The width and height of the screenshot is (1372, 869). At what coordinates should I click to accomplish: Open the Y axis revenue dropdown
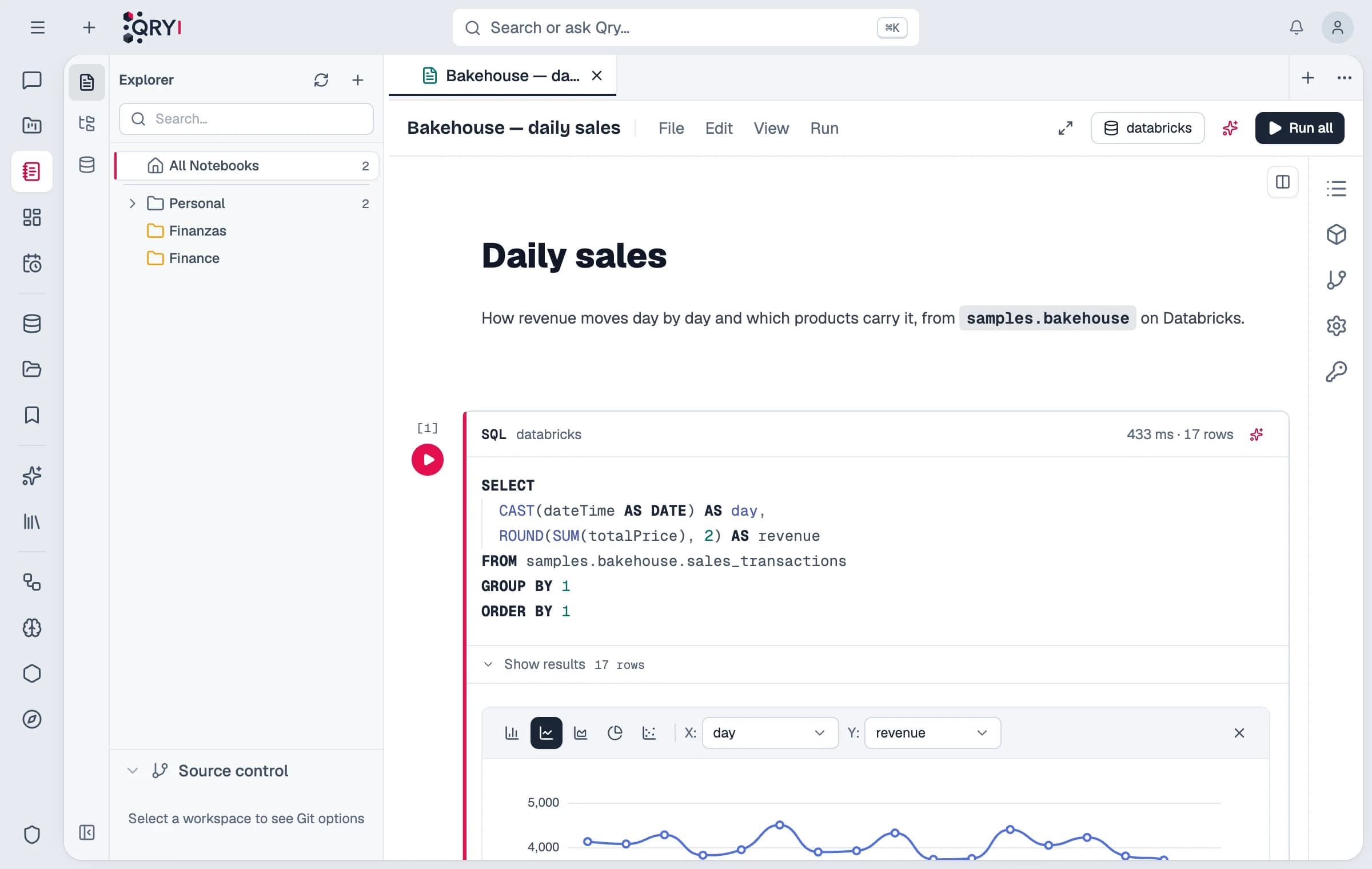932,733
